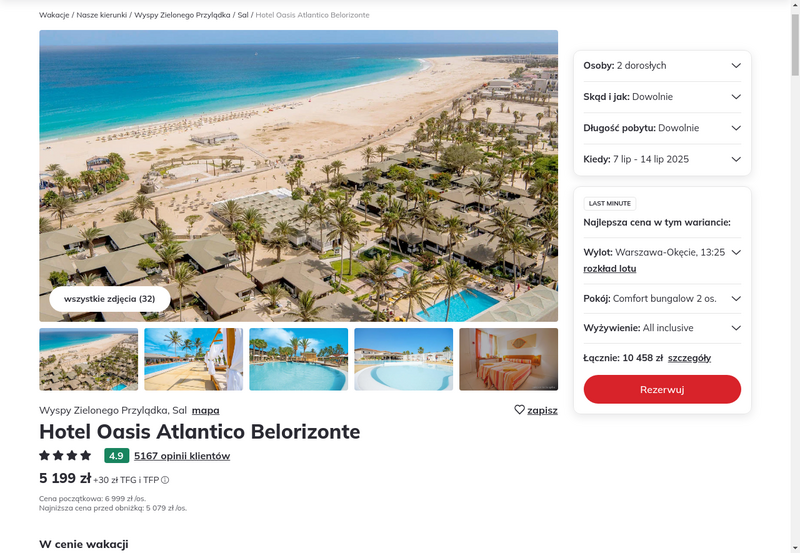Click the heart icon to save hotel
The height and width of the screenshot is (553, 800).
519,410
